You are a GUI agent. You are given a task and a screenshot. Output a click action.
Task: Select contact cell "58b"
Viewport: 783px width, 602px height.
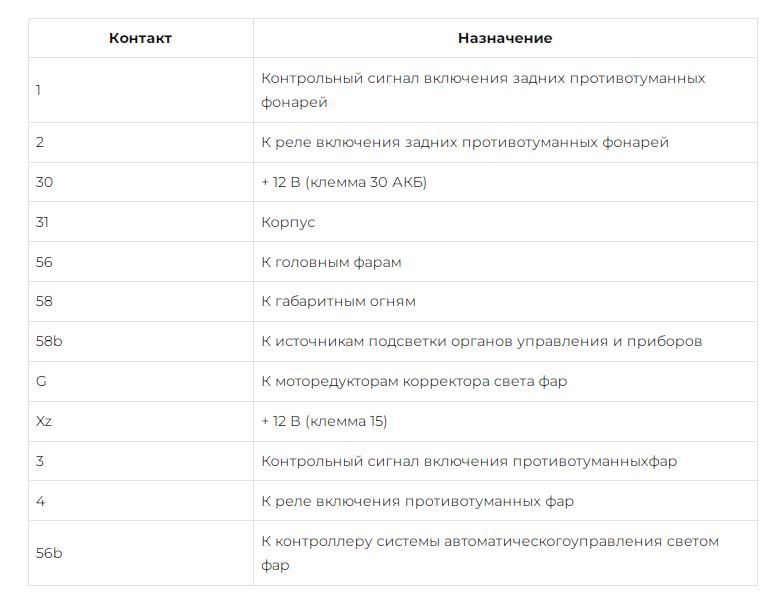48,341
